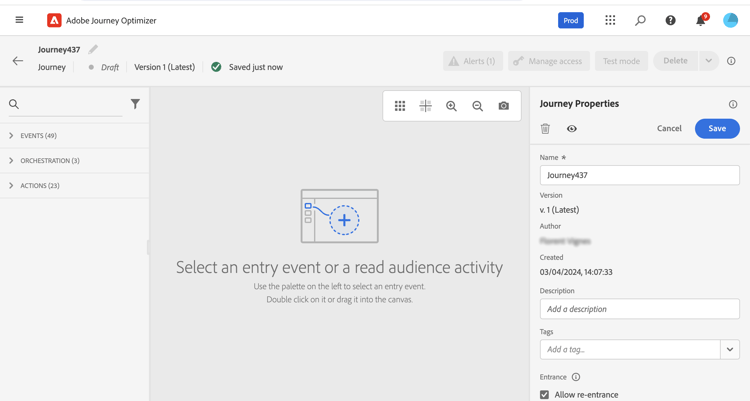Open the help question mark icon

tap(670, 20)
